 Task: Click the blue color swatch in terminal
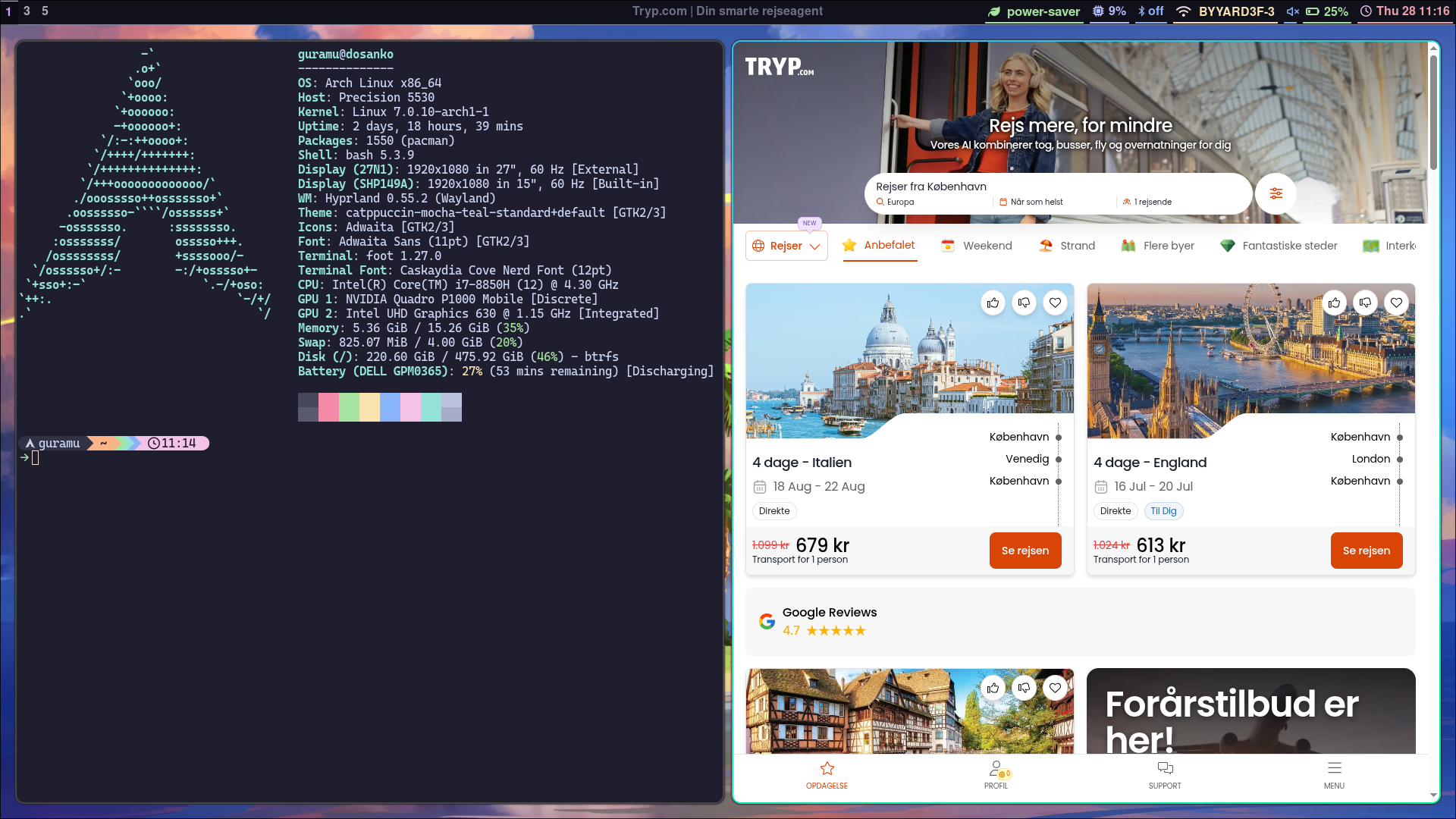click(390, 407)
